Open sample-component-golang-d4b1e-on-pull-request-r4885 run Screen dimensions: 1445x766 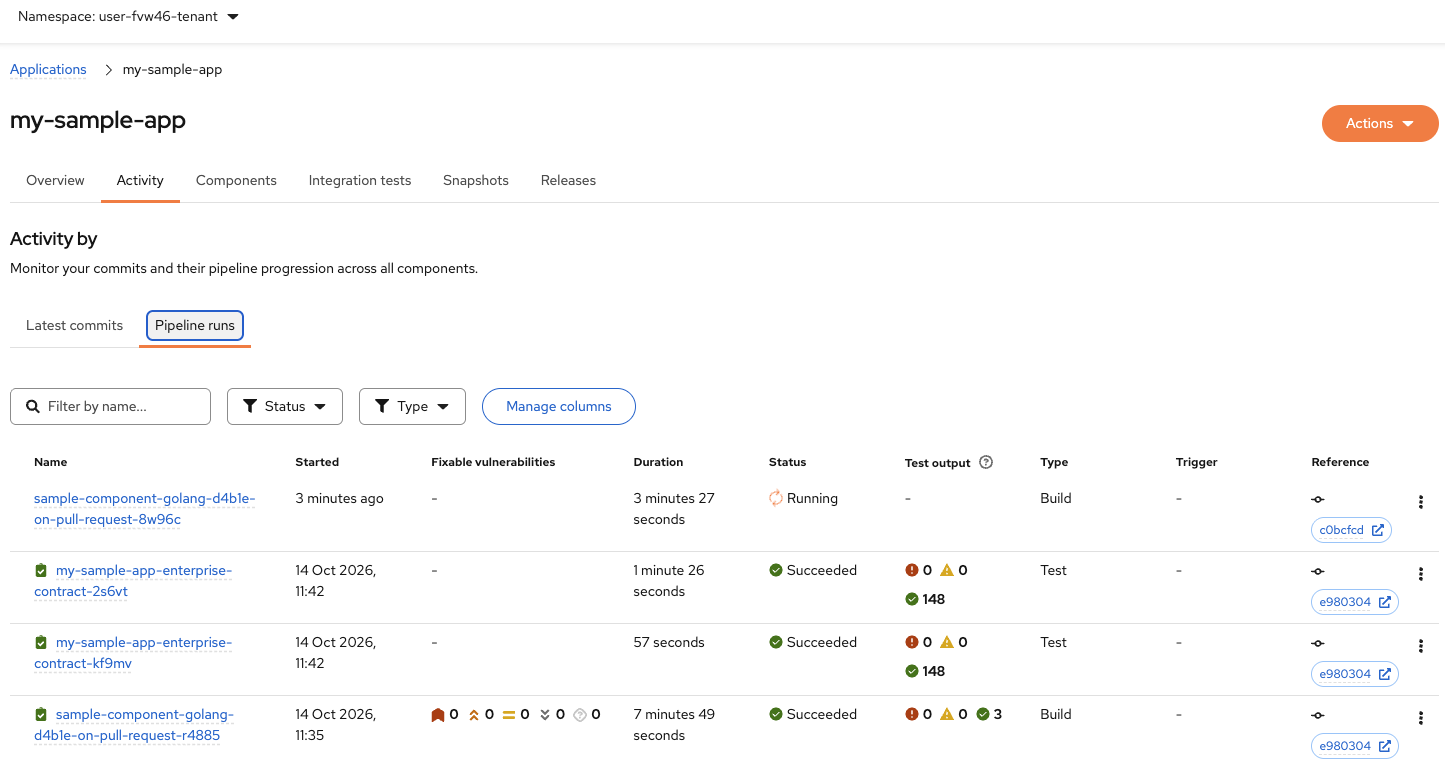(x=134, y=725)
